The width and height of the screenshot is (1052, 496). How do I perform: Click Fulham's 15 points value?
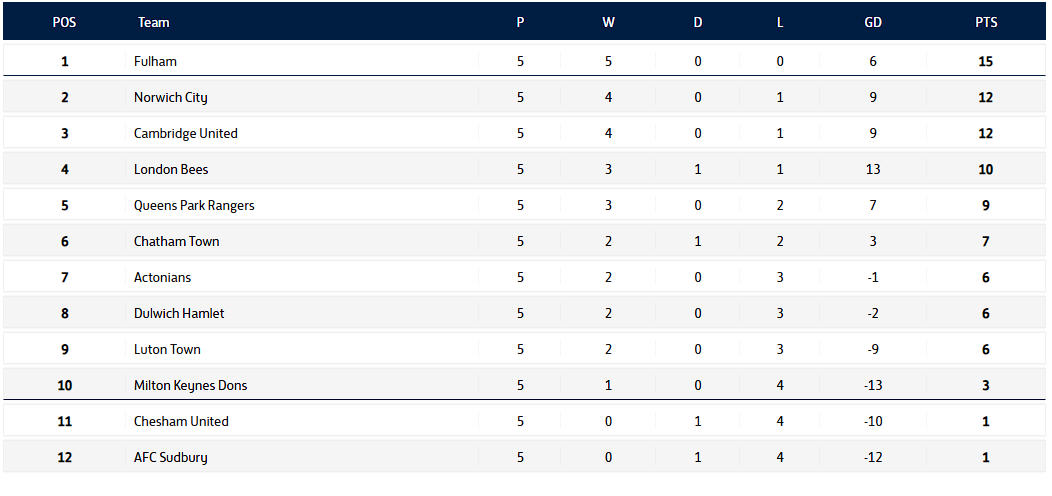(x=985, y=61)
